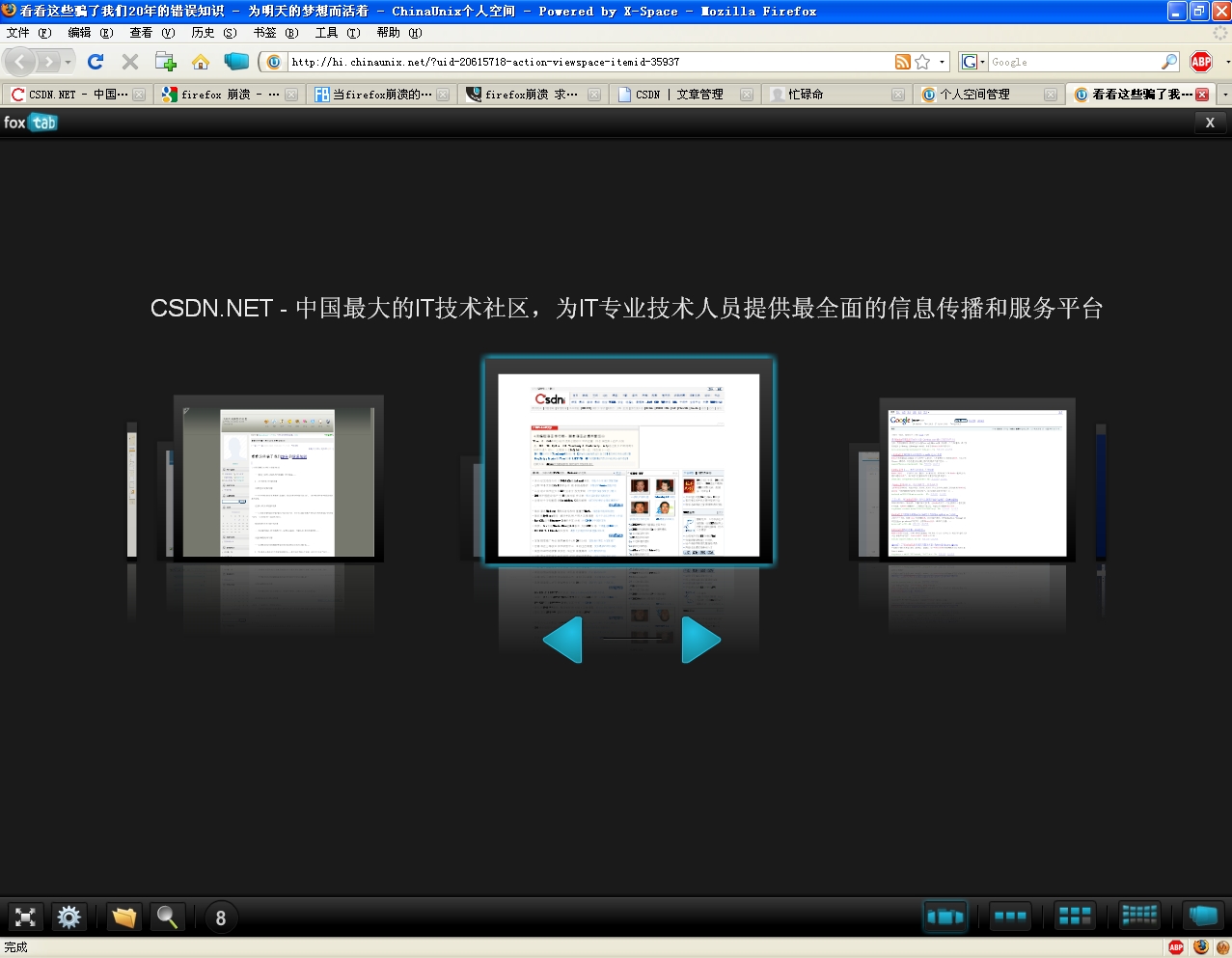Switch to the wall layout with many tiles

pyautogui.click(x=1138, y=917)
